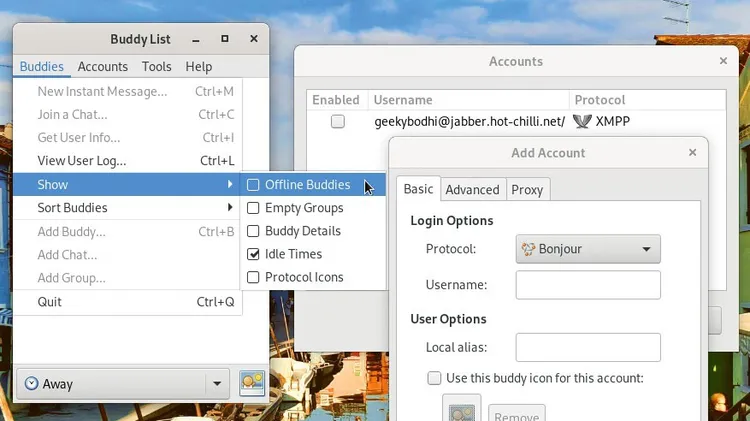Open the Buddies menu
Screen dimensions: 750x421
point(42,66)
